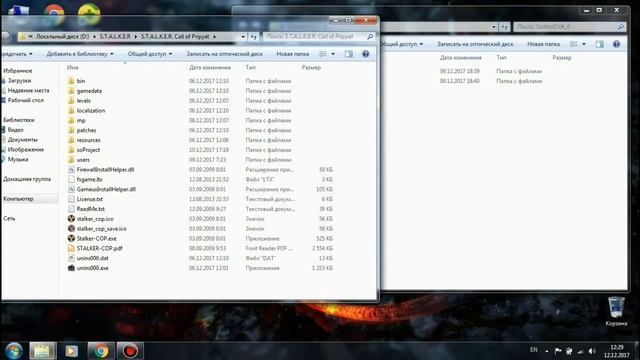The width and height of the screenshot is (640, 360).
Task: Open 'Документы' library in sidebar
Action: (x=22, y=140)
